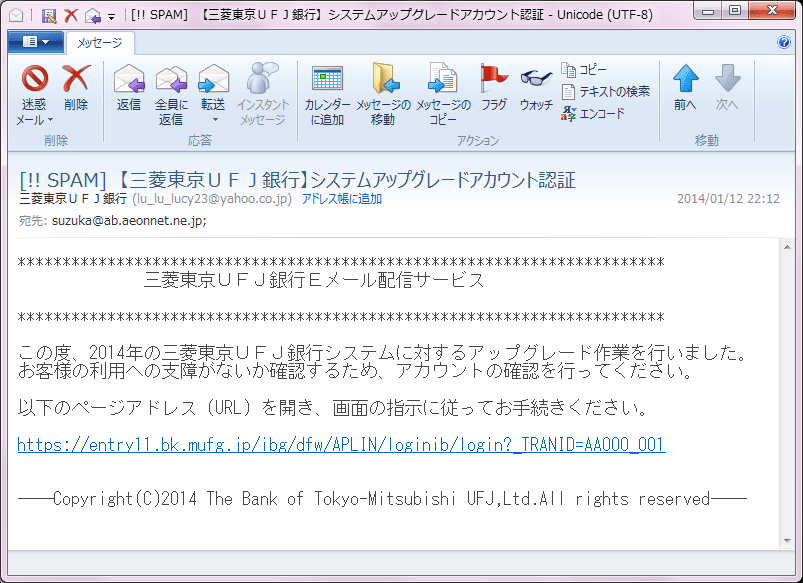Open the blue application menu button
The width and height of the screenshot is (803, 583).
[36, 42]
